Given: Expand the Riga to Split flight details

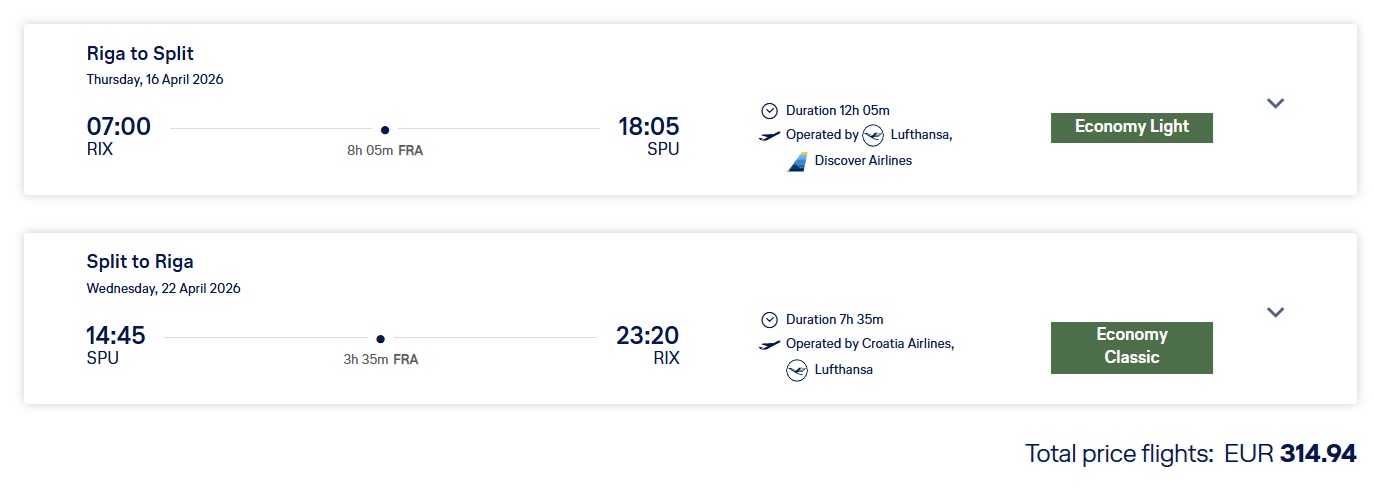Looking at the screenshot, I should [1275, 103].
